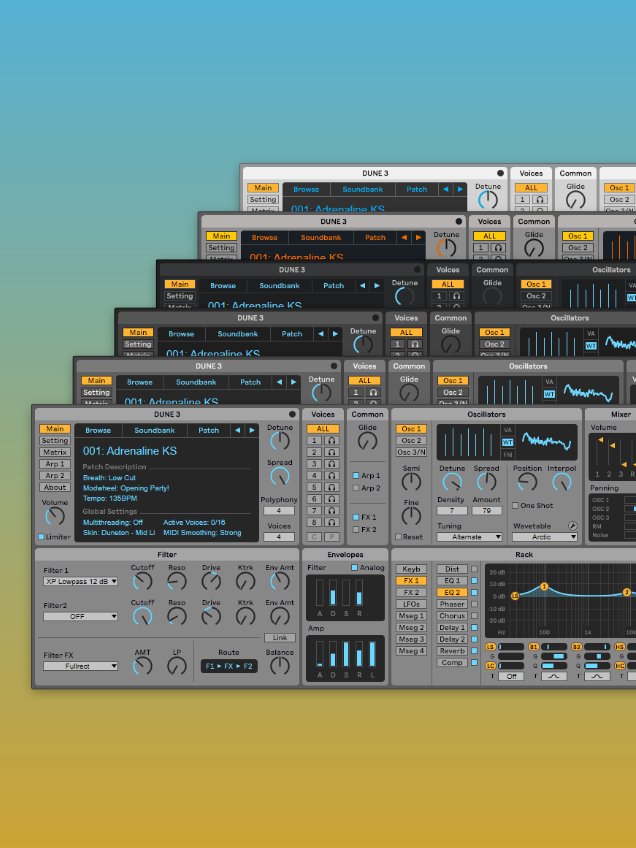This screenshot has width=636, height=848.
Task: Solo voice 4 with its headphone icon
Action: coord(332,476)
